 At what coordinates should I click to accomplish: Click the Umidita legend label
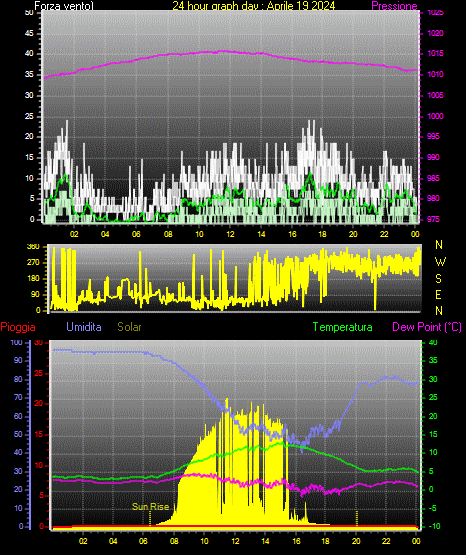click(x=84, y=327)
